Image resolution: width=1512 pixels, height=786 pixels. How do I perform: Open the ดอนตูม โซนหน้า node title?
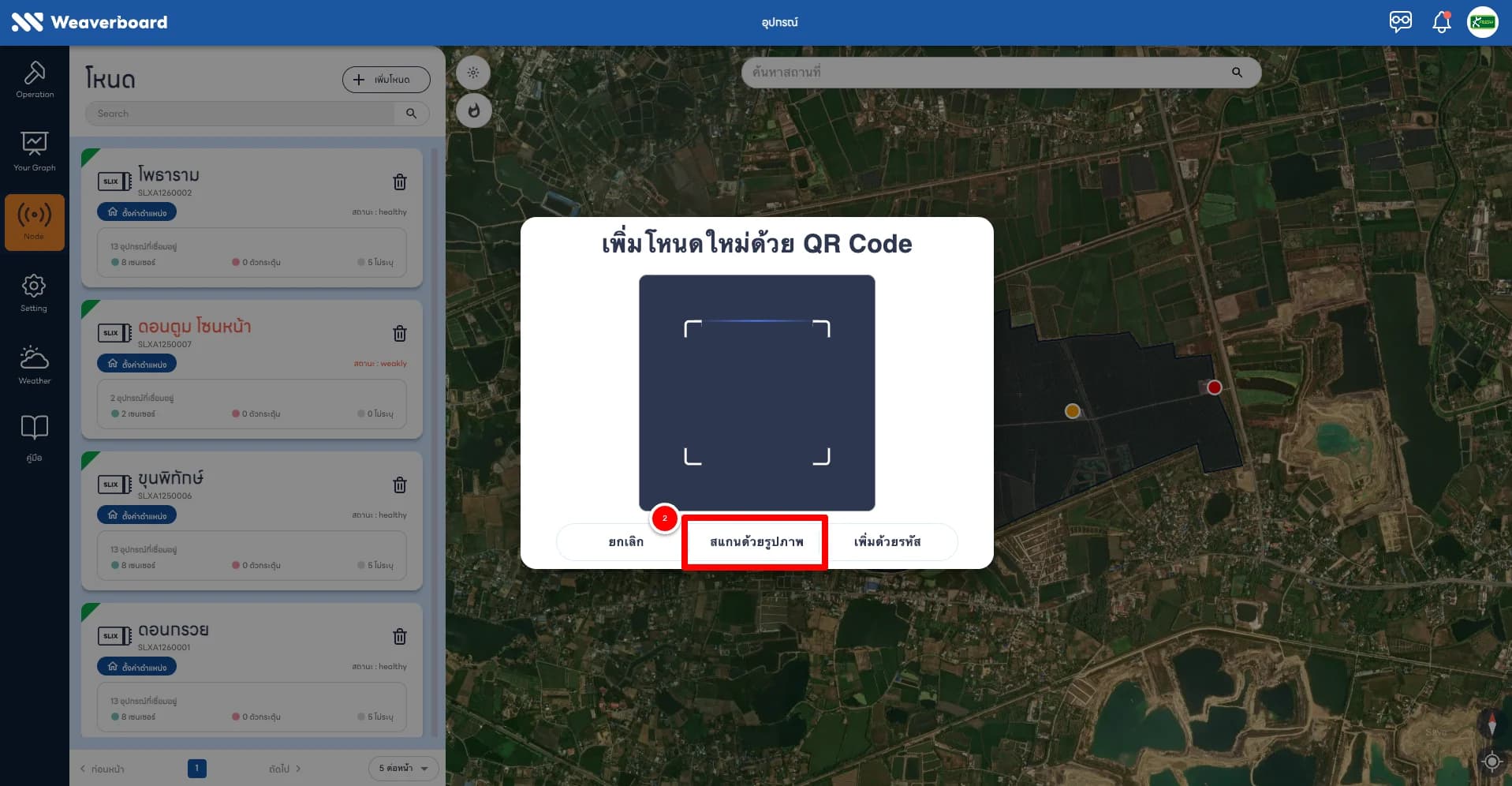(x=194, y=326)
